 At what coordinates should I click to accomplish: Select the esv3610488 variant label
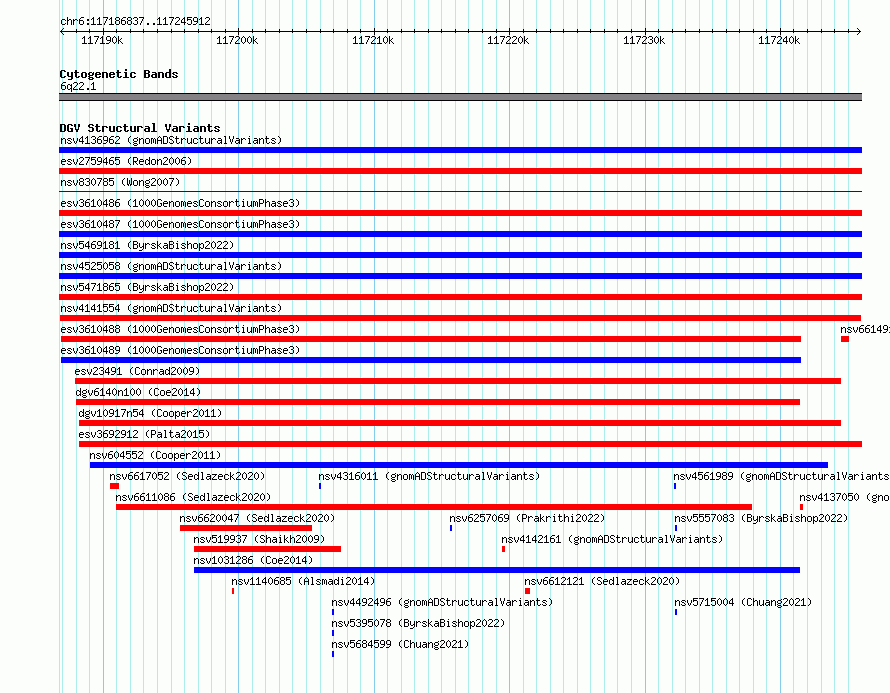tap(180, 329)
